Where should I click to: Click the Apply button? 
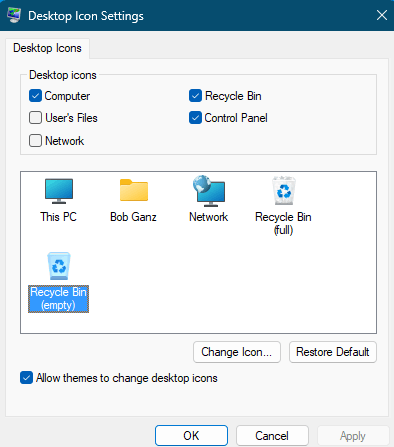click(353, 436)
